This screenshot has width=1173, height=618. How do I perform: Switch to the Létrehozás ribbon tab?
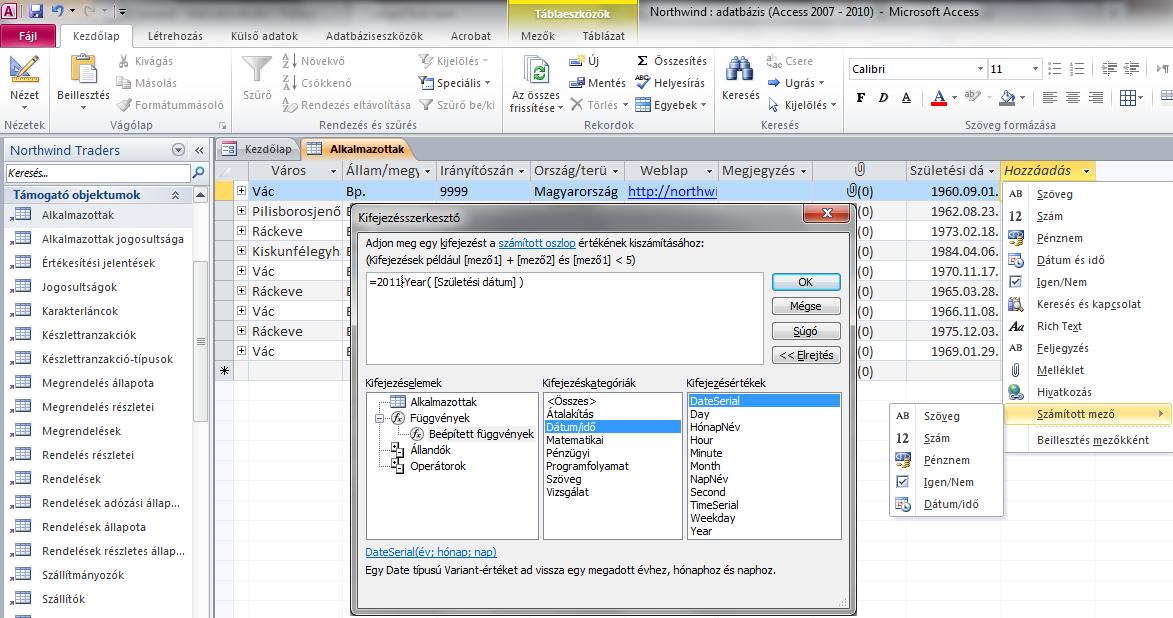175,36
